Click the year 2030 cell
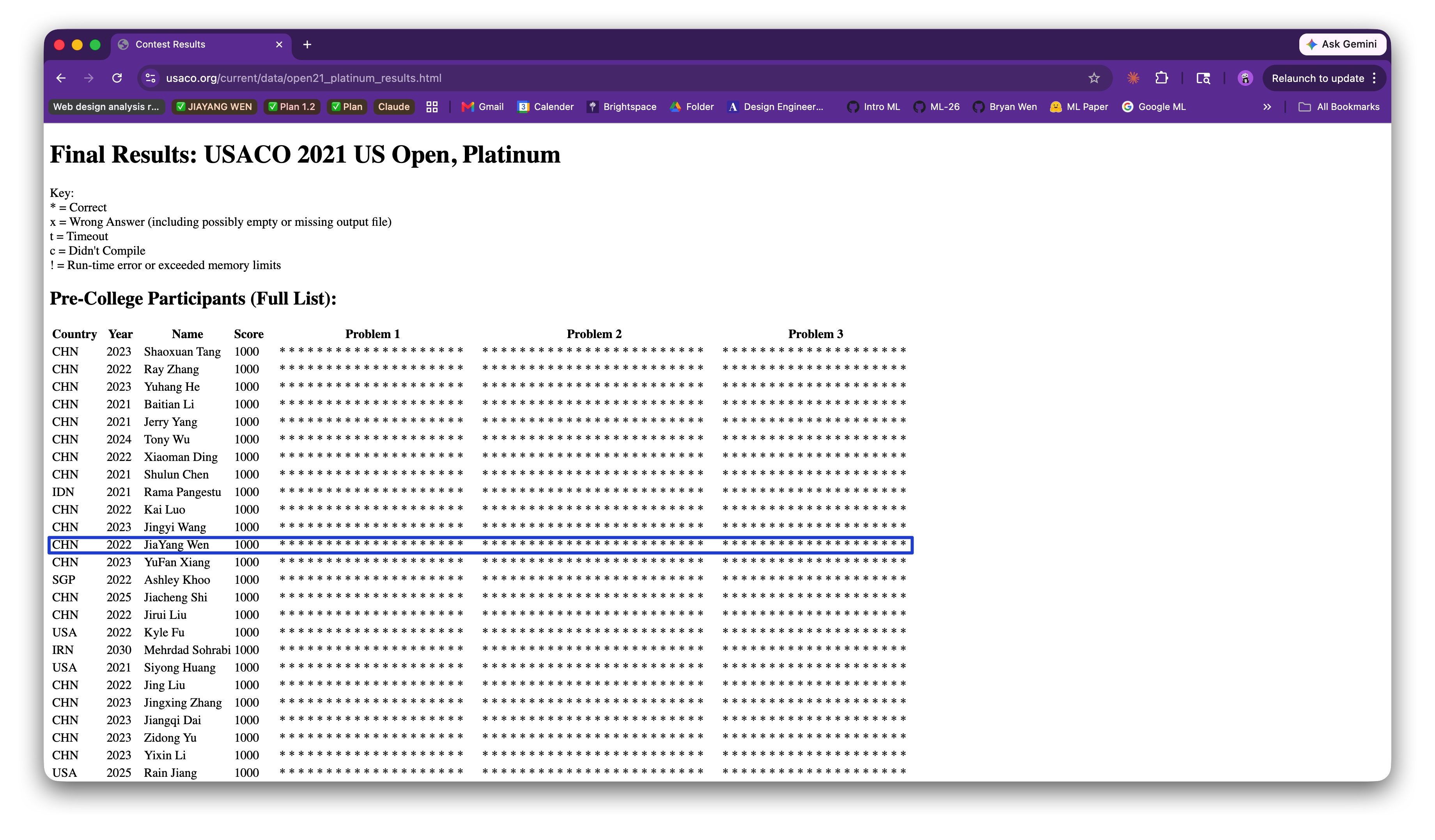Image resolution: width=1435 pixels, height=840 pixels. [119, 650]
